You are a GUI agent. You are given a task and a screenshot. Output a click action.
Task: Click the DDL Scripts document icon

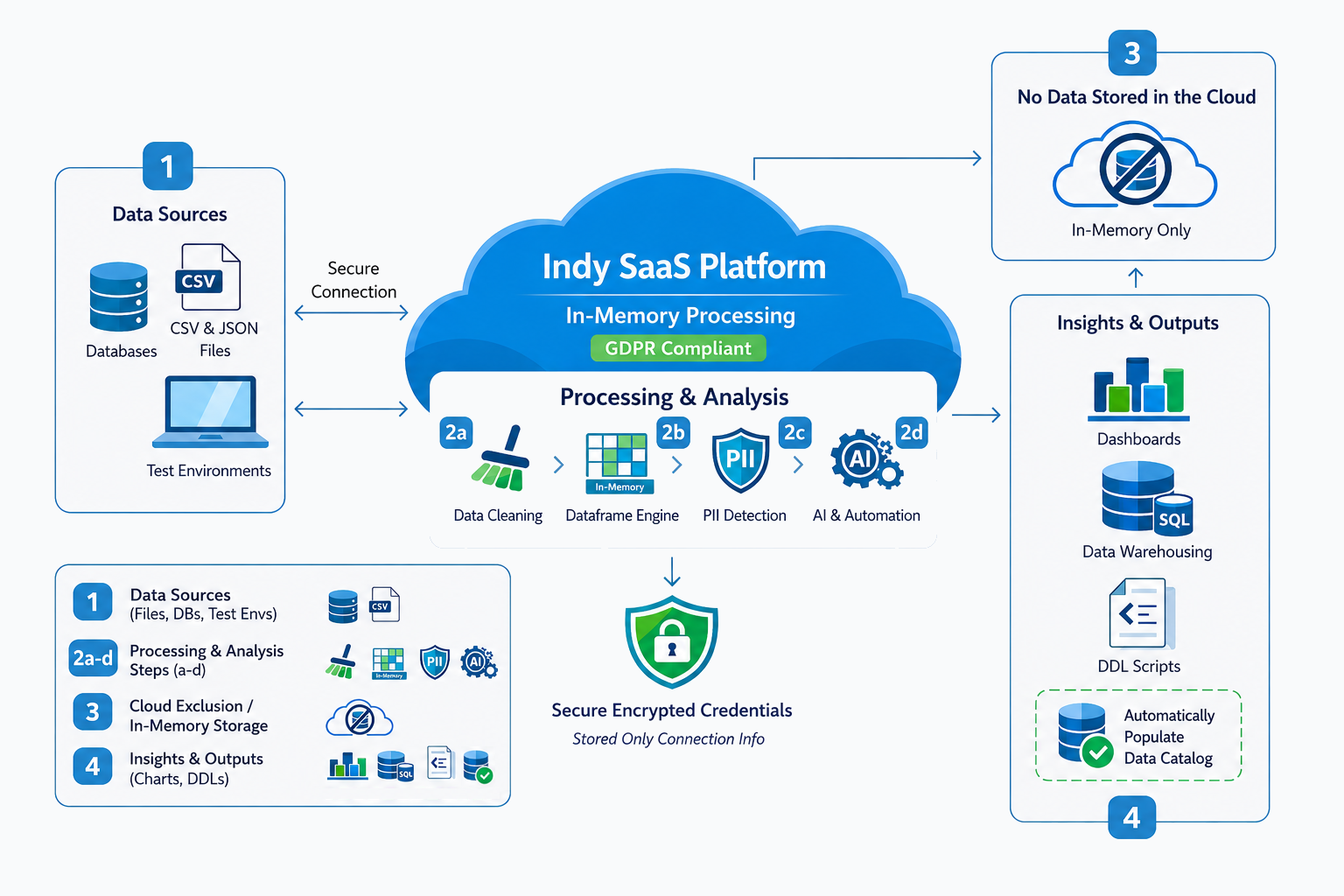pyautogui.click(x=1142, y=613)
